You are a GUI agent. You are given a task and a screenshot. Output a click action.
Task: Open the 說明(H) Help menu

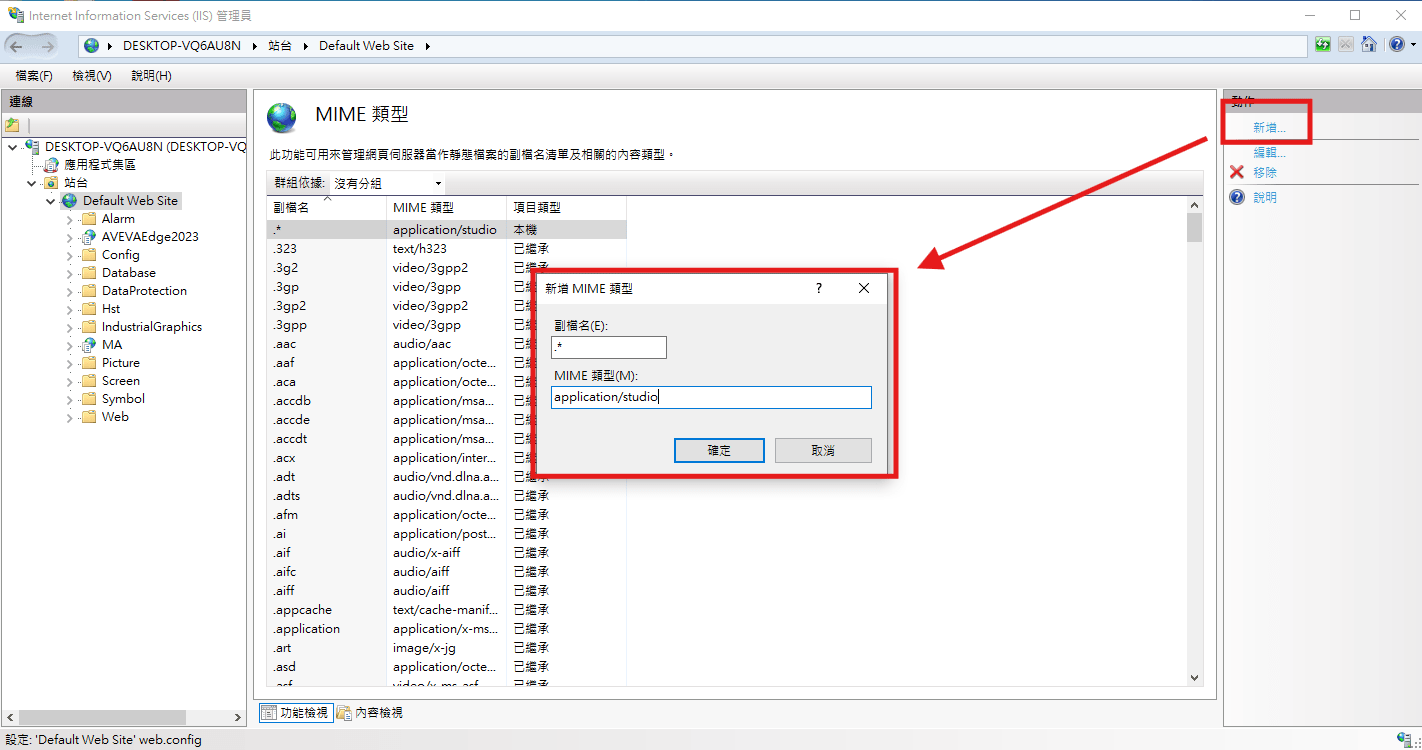pos(151,76)
